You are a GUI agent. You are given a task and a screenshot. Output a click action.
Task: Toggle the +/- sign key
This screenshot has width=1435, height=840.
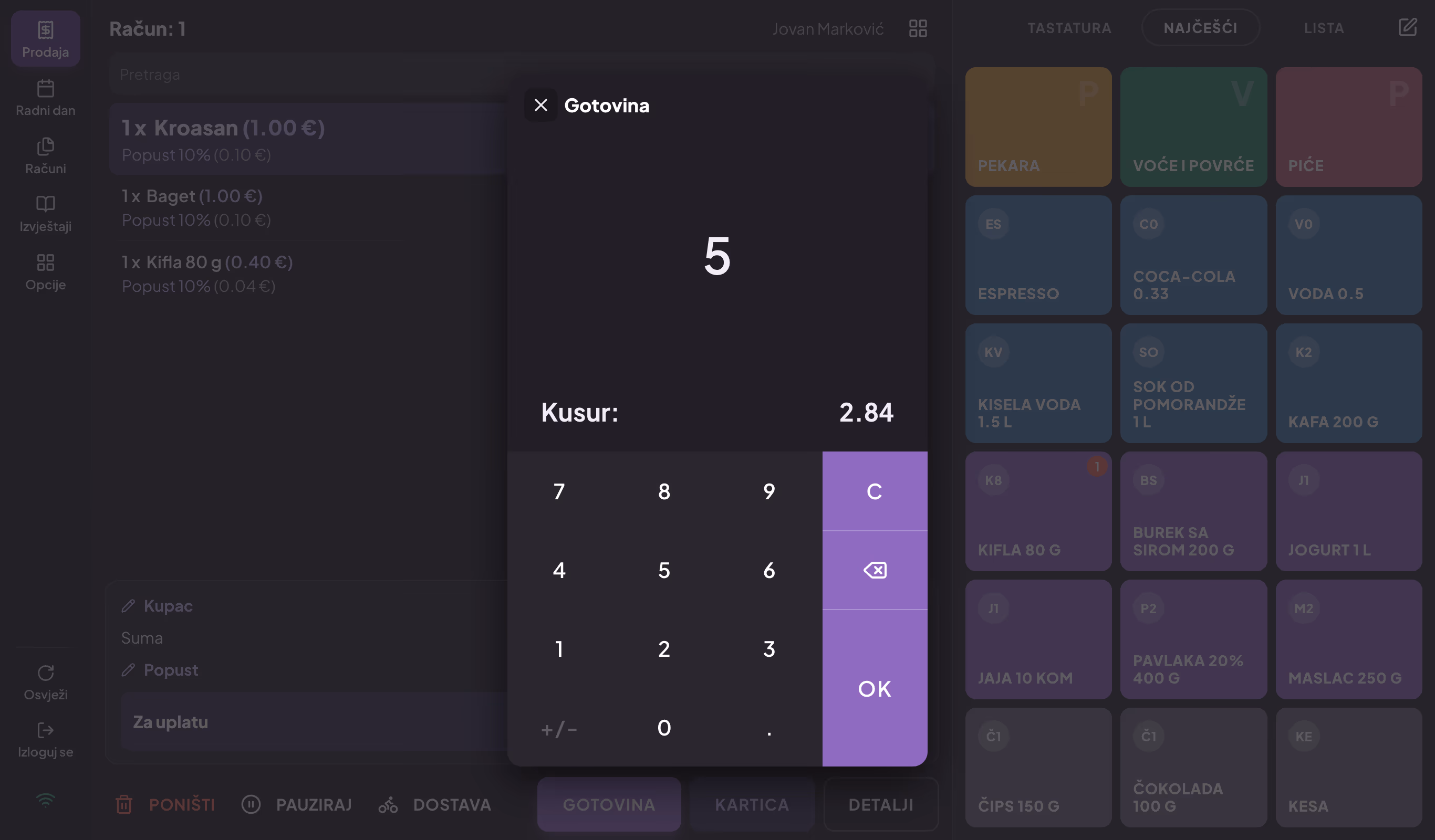(559, 728)
